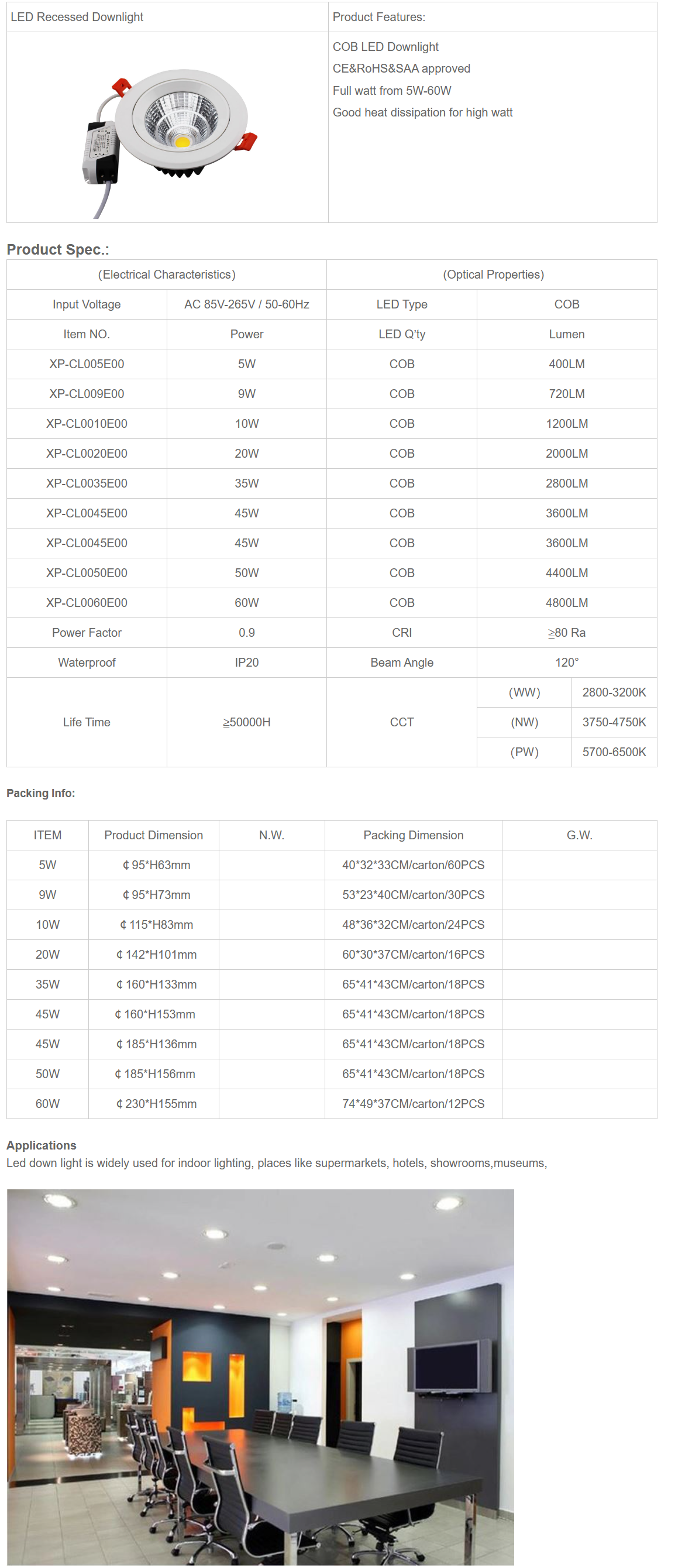The height and width of the screenshot is (1568, 699).
Task: Click the '(Electrical Characteristics)' table header
Action: (167, 275)
